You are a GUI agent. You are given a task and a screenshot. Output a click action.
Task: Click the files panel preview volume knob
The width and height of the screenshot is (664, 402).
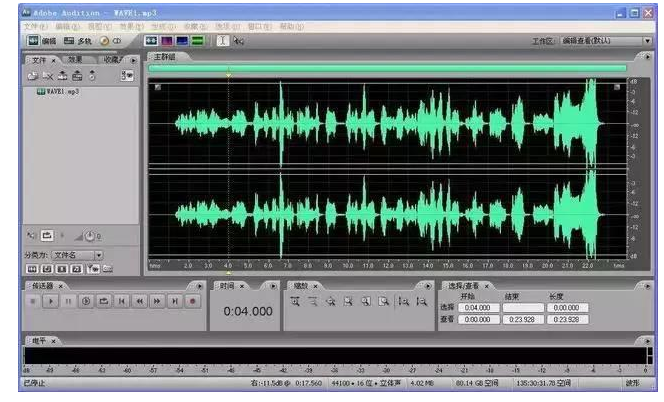pyautogui.click(x=90, y=236)
